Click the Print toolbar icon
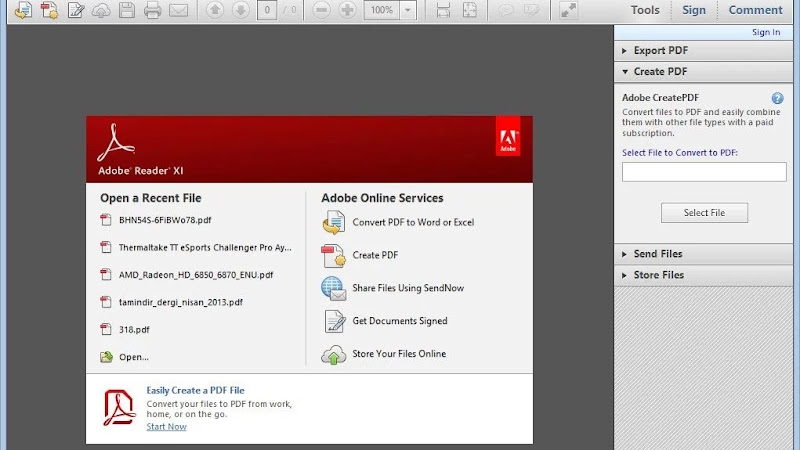800x450 pixels. pos(152,10)
